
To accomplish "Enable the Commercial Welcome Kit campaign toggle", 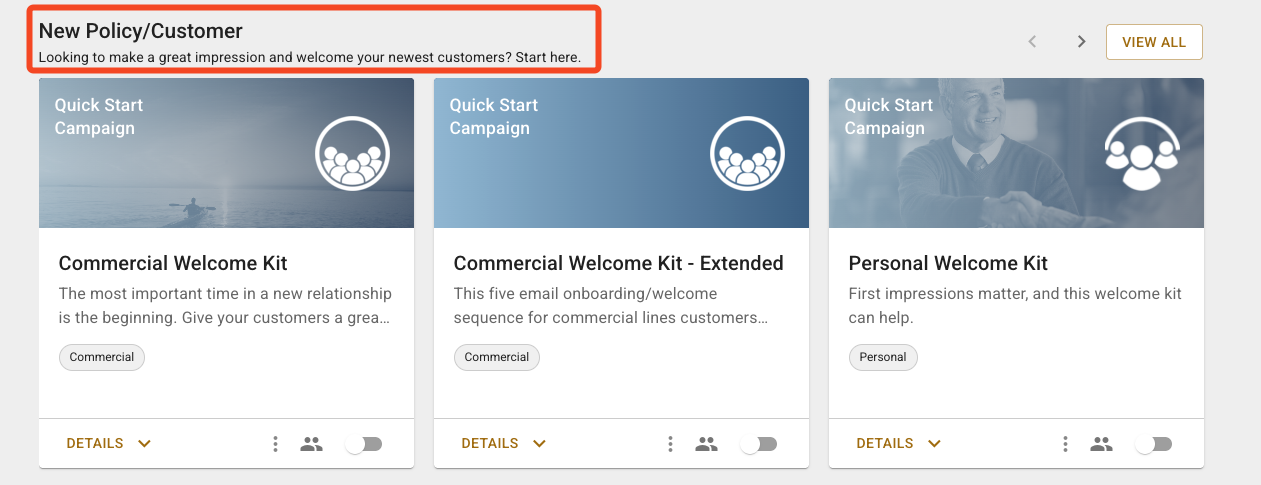I will [364, 444].
